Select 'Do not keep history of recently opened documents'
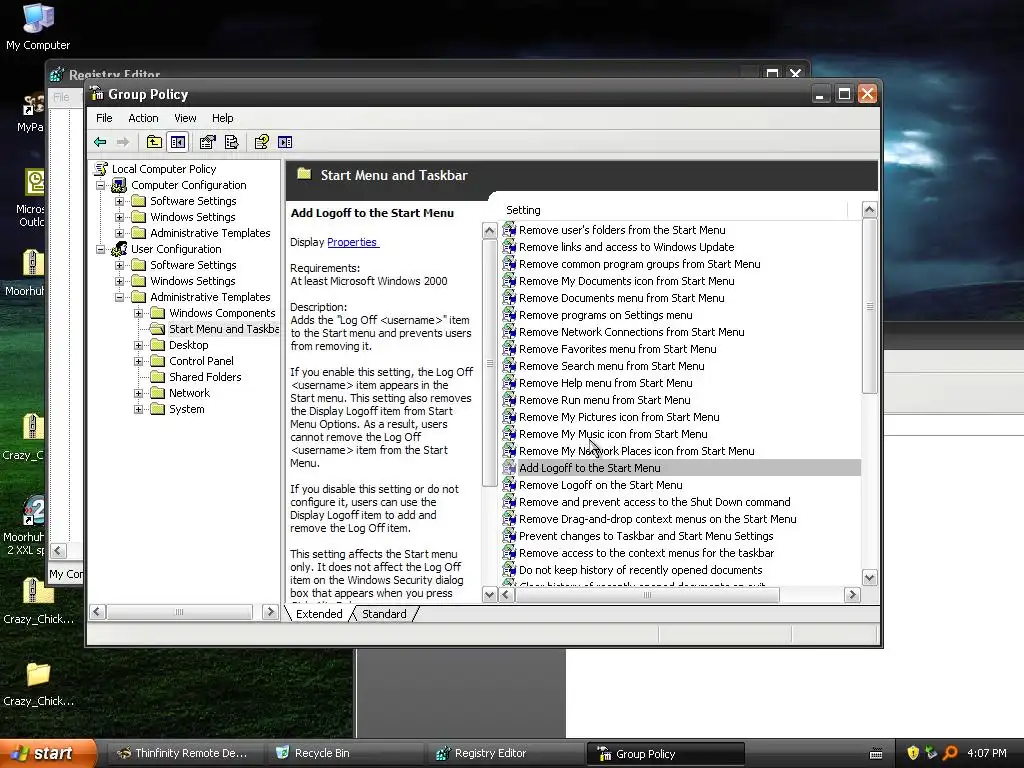The width and height of the screenshot is (1024, 768). (x=641, y=569)
